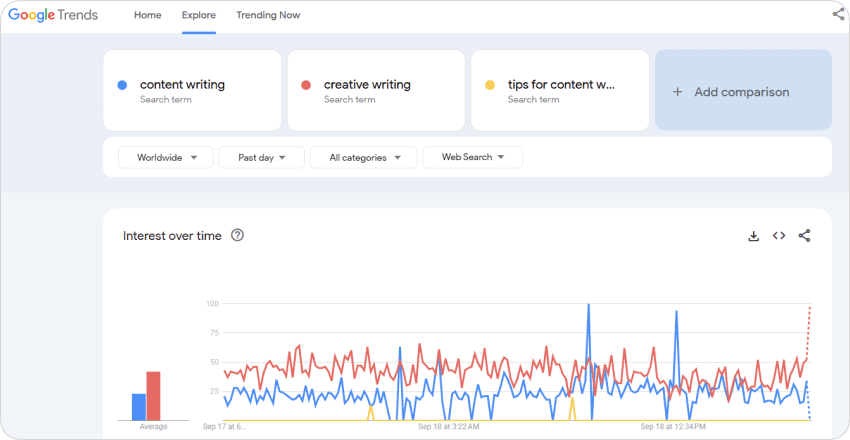The image size is (850, 440).
Task: Edit the creative writing search term
Action: coord(367,85)
